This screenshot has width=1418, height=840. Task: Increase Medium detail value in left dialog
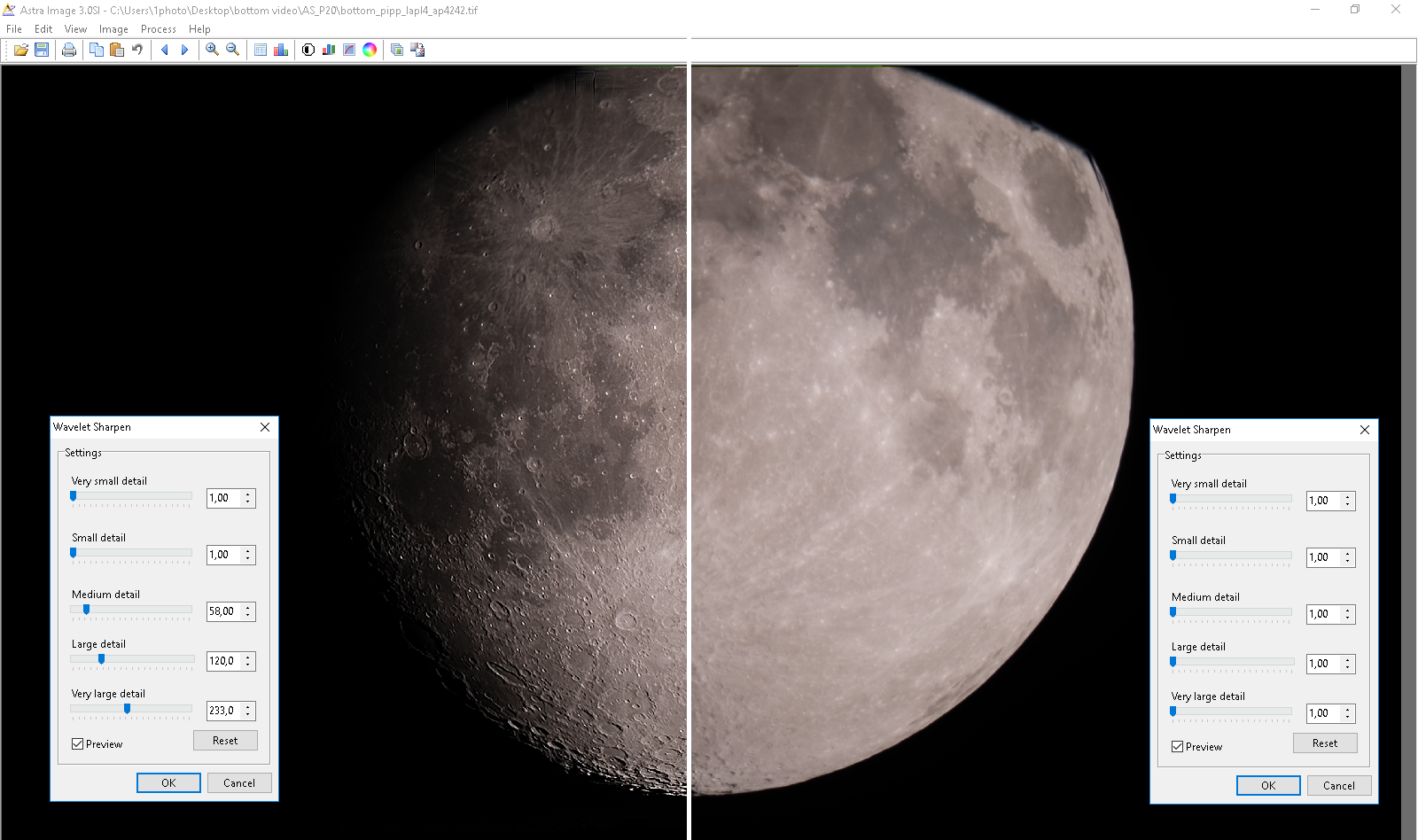[248, 608]
